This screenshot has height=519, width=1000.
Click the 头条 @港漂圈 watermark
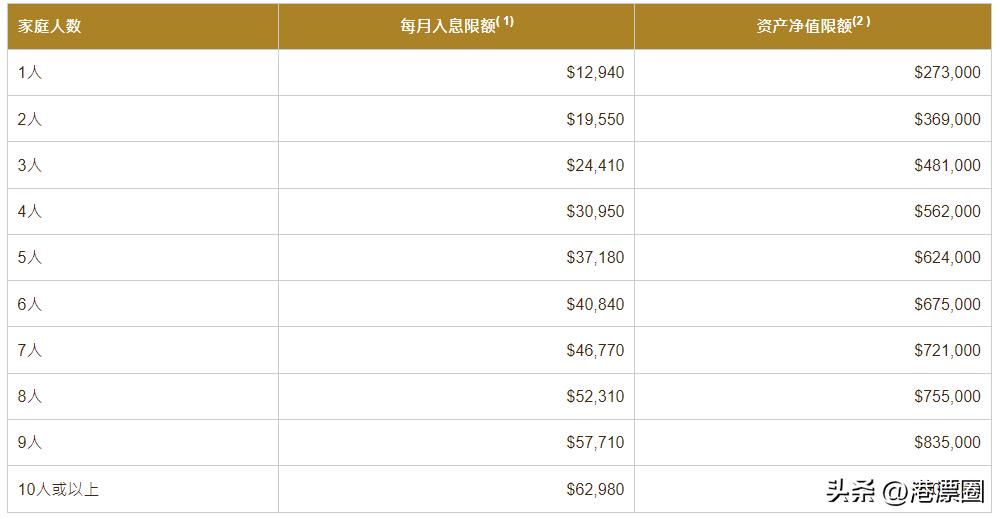click(x=905, y=491)
